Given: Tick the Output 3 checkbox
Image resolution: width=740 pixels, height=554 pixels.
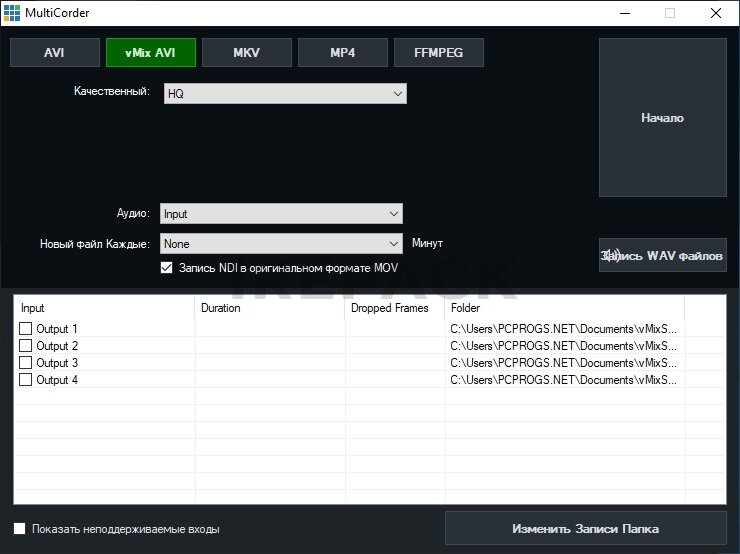Looking at the screenshot, I should click(26, 363).
